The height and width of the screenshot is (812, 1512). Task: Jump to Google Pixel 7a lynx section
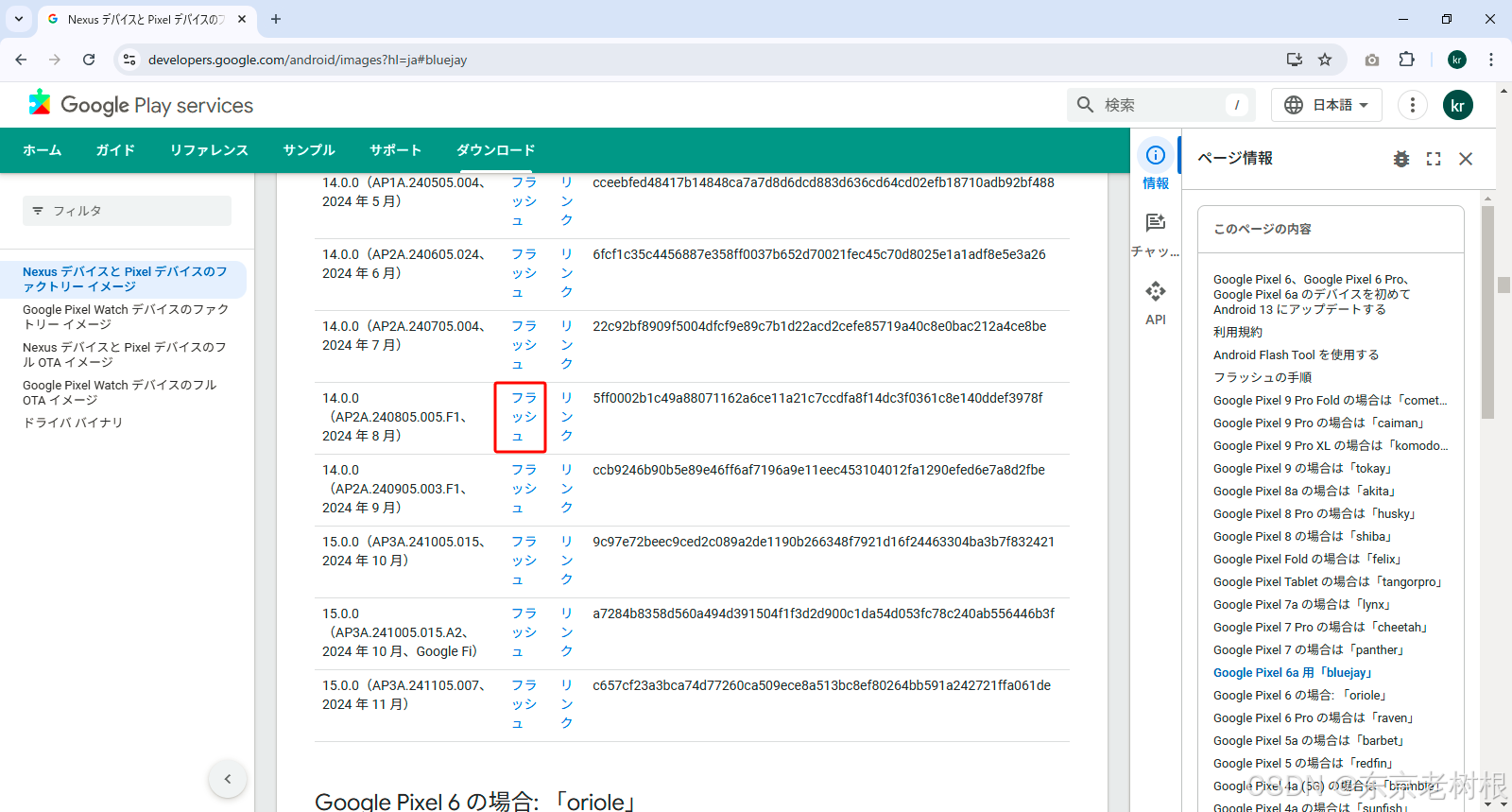click(1303, 604)
